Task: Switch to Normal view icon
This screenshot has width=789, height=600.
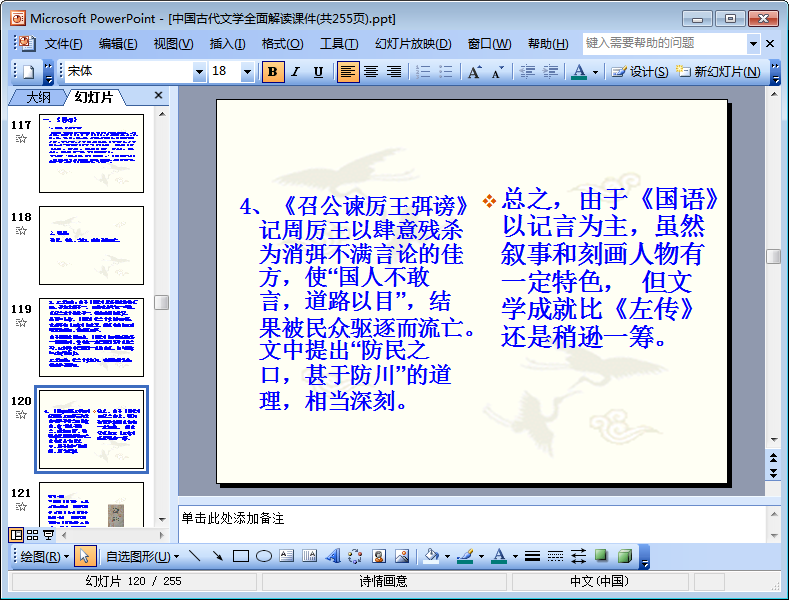Action: click(17, 535)
